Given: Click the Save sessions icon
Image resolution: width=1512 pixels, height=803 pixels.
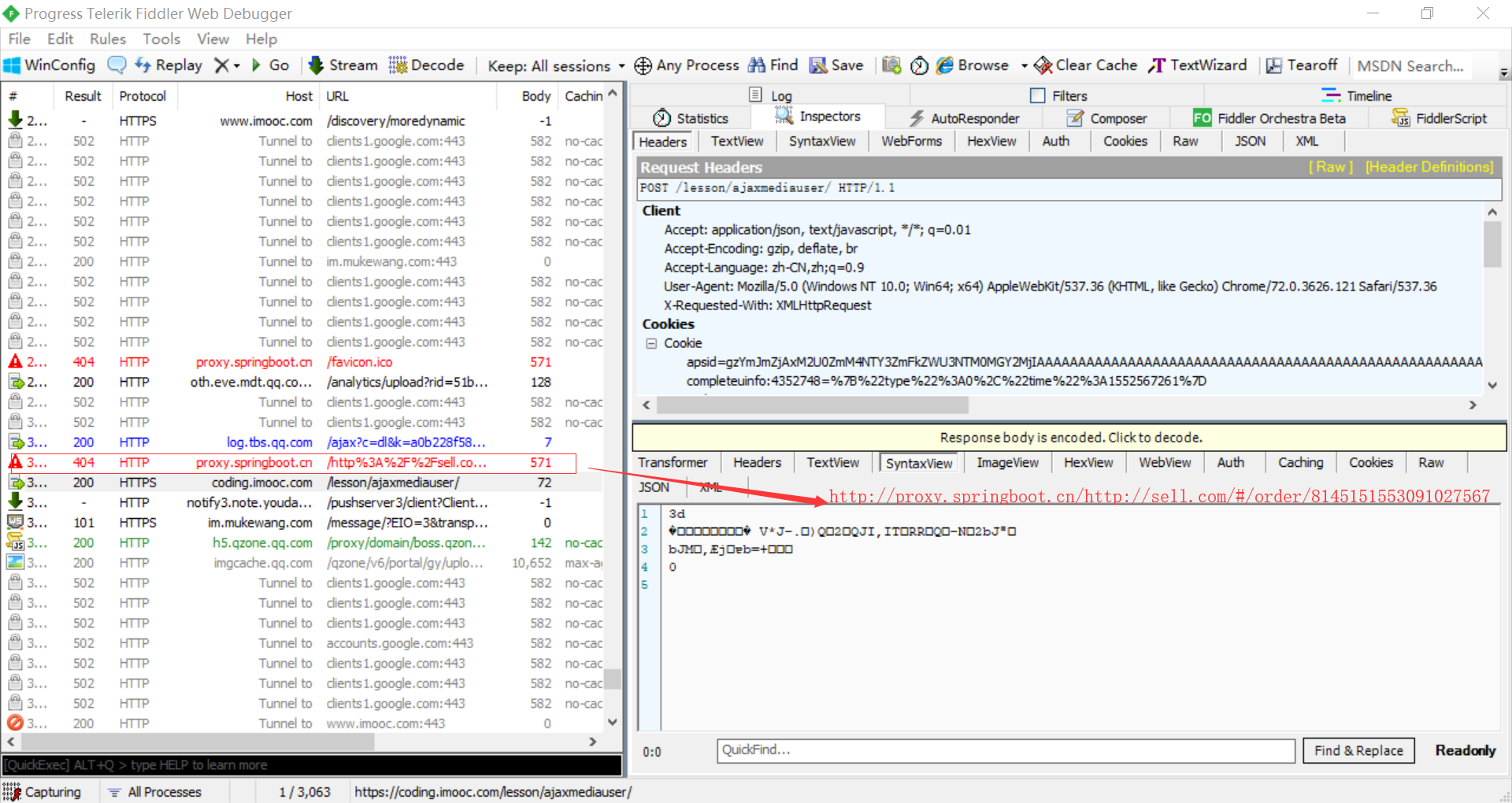Looking at the screenshot, I should click(818, 65).
